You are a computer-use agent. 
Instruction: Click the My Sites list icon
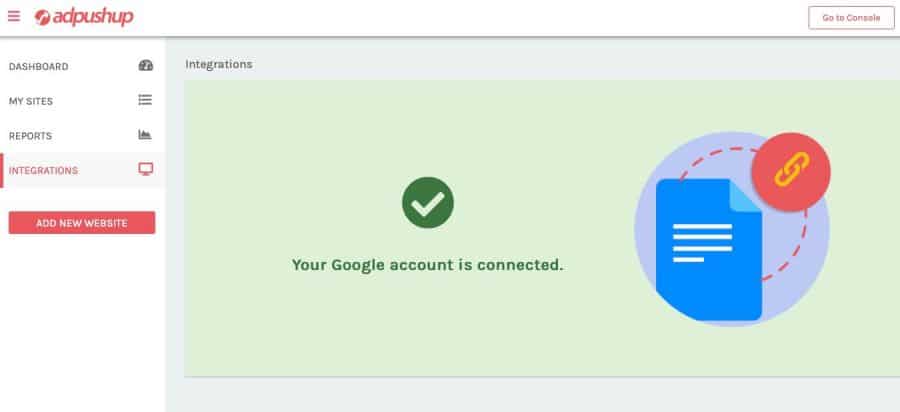pyautogui.click(x=145, y=100)
